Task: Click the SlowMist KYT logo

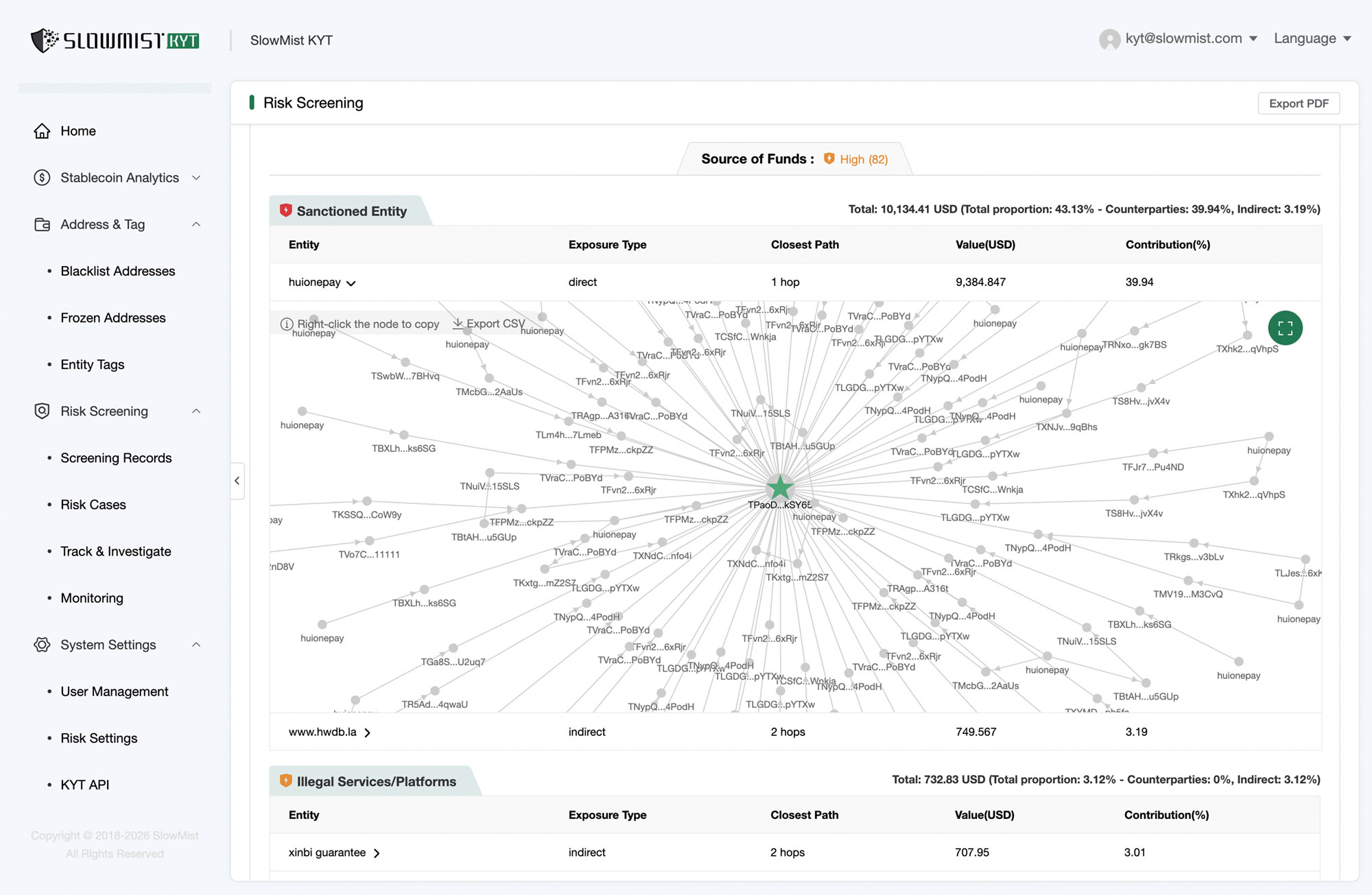Action: pyautogui.click(x=115, y=40)
